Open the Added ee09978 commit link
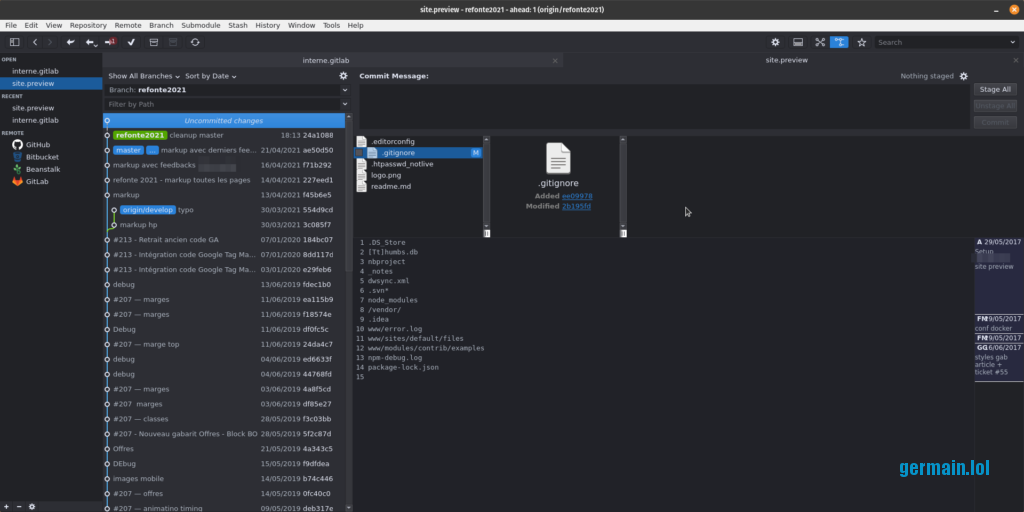1024x512 pixels. coord(576,197)
